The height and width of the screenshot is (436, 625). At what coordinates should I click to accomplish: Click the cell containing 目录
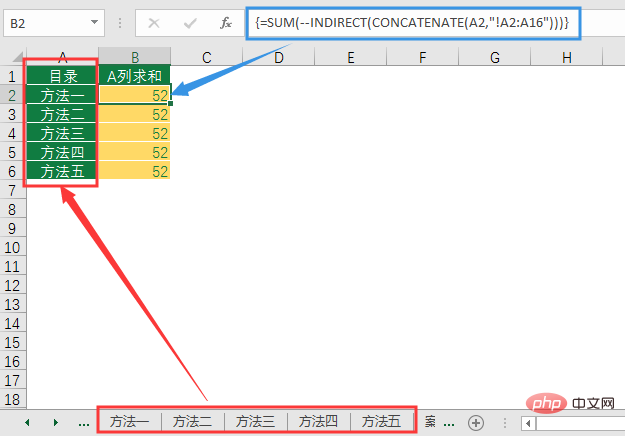[x=62, y=76]
